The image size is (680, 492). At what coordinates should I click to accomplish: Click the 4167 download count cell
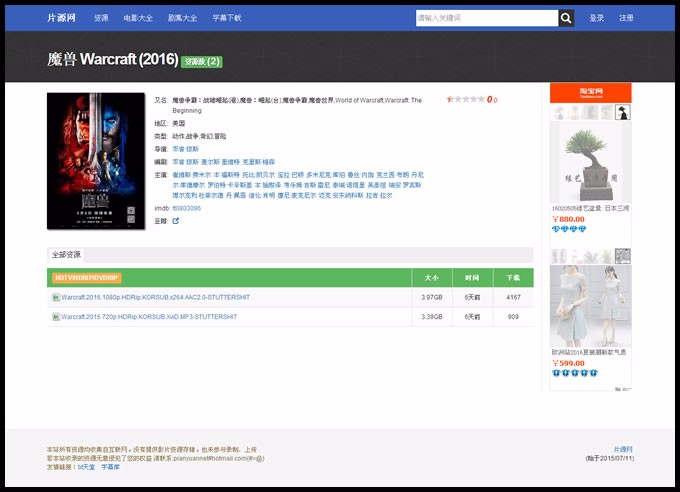pos(513,297)
